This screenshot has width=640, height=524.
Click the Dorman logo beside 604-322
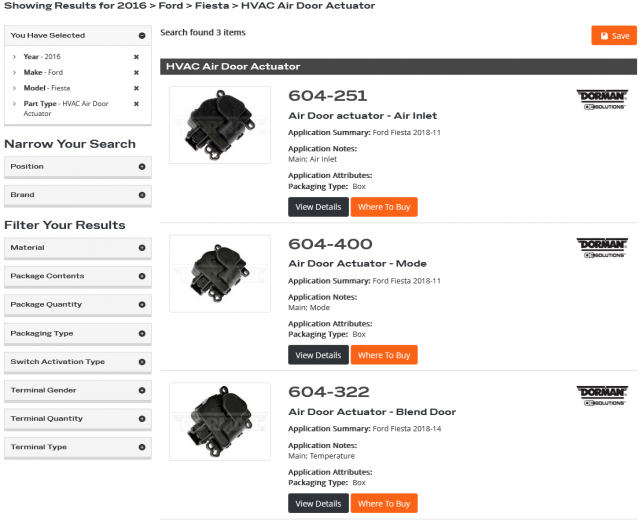[x=601, y=396]
